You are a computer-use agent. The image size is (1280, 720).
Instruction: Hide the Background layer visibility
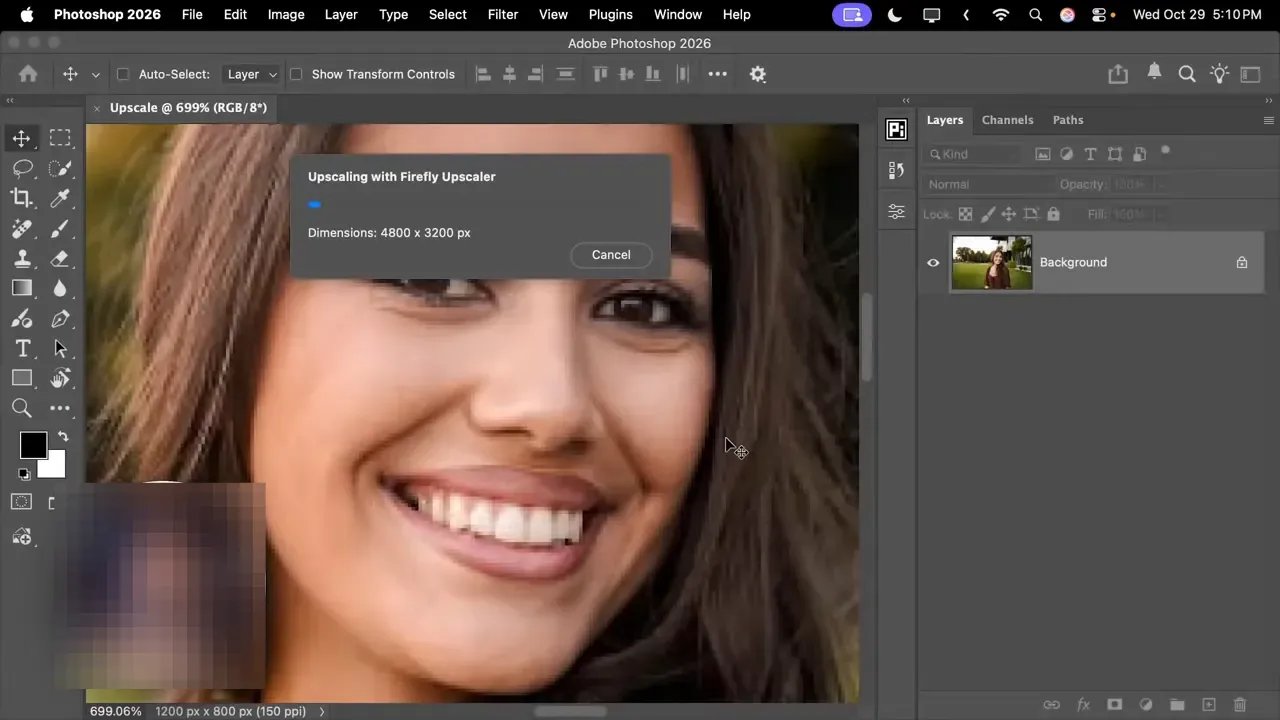pos(933,262)
